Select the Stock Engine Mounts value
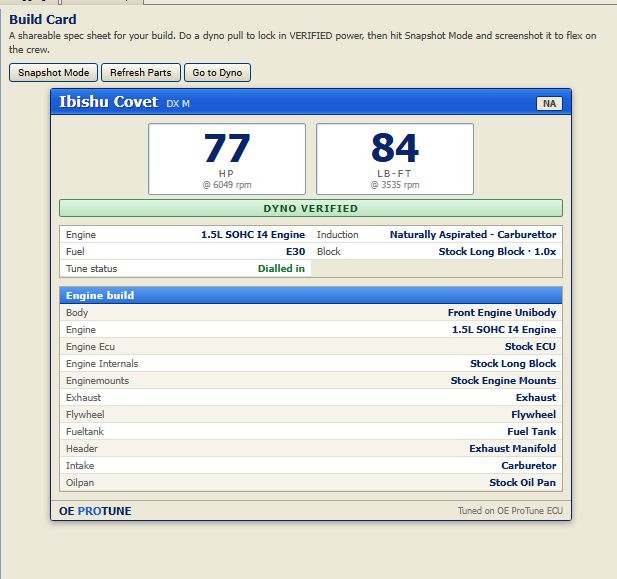This screenshot has width=617, height=579. click(x=503, y=381)
